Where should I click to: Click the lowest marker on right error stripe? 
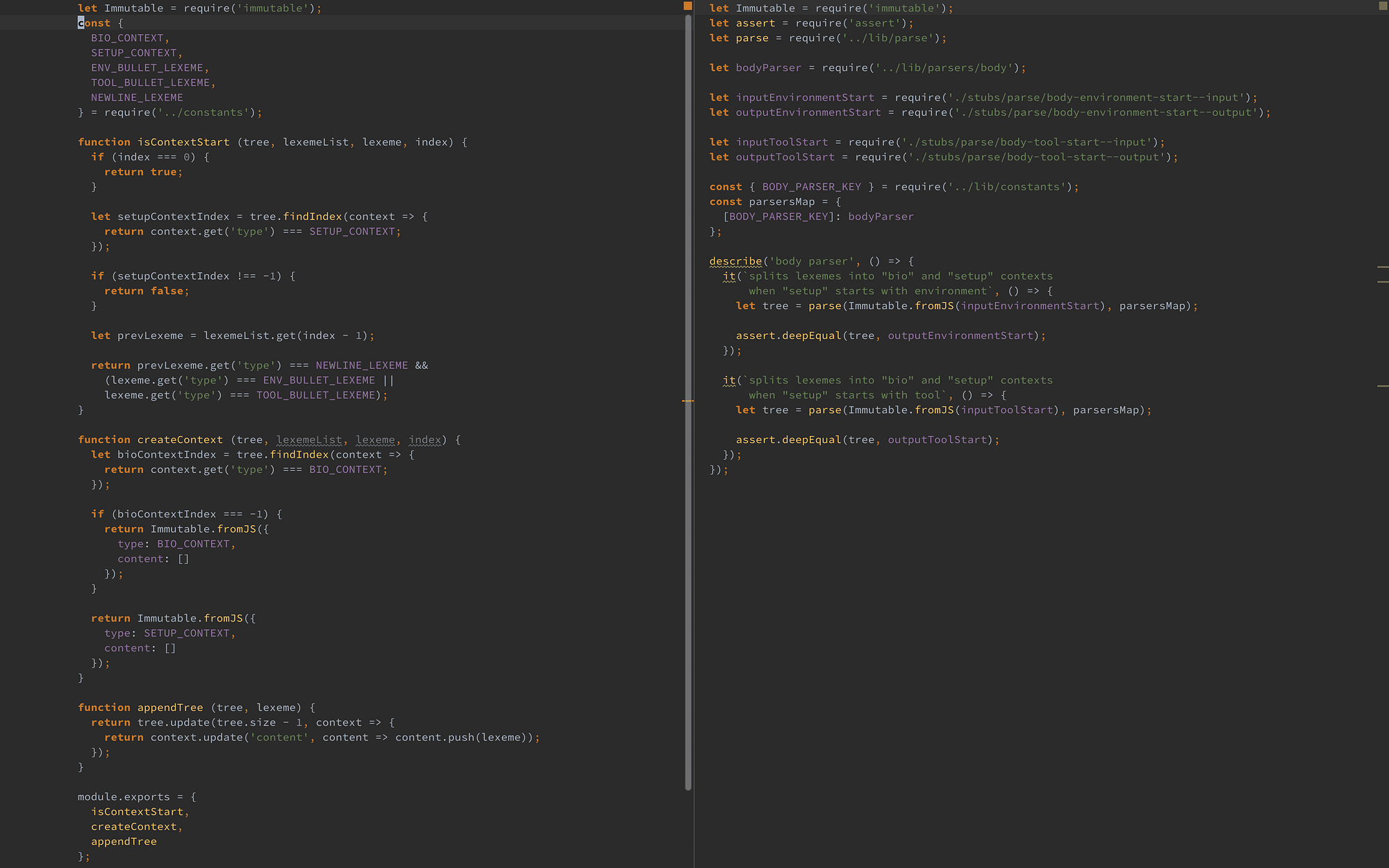tap(1382, 385)
